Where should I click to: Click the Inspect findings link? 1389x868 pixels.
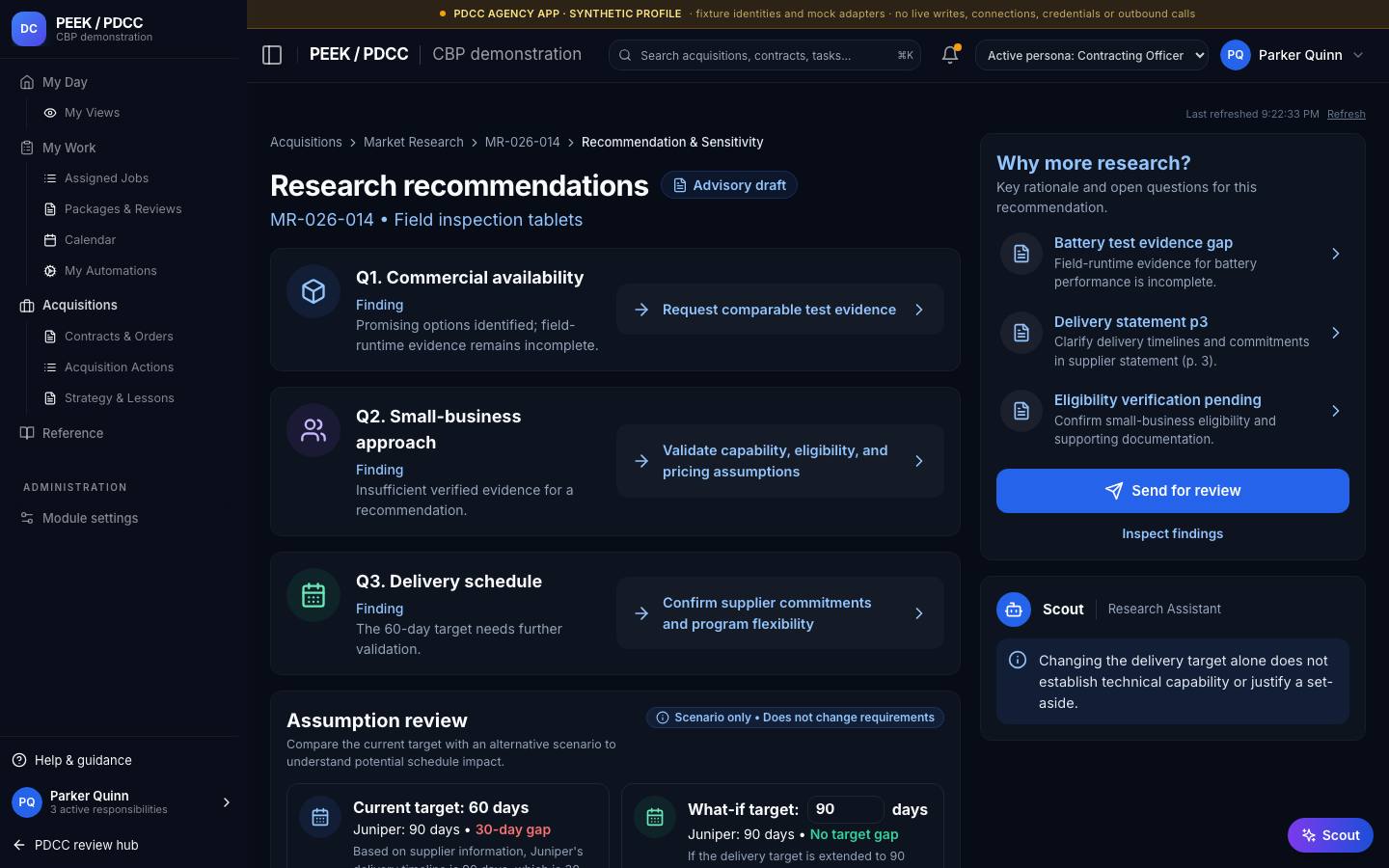pyautogui.click(x=1172, y=533)
